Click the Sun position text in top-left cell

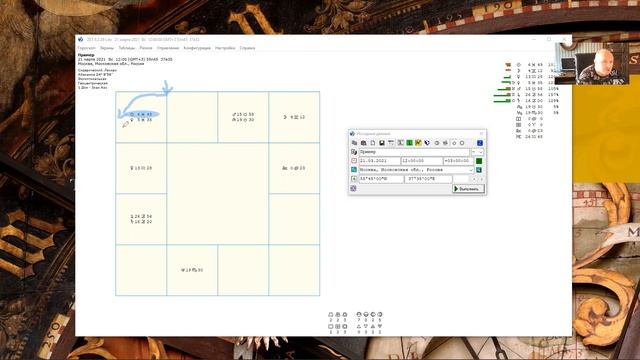[141, 114]
